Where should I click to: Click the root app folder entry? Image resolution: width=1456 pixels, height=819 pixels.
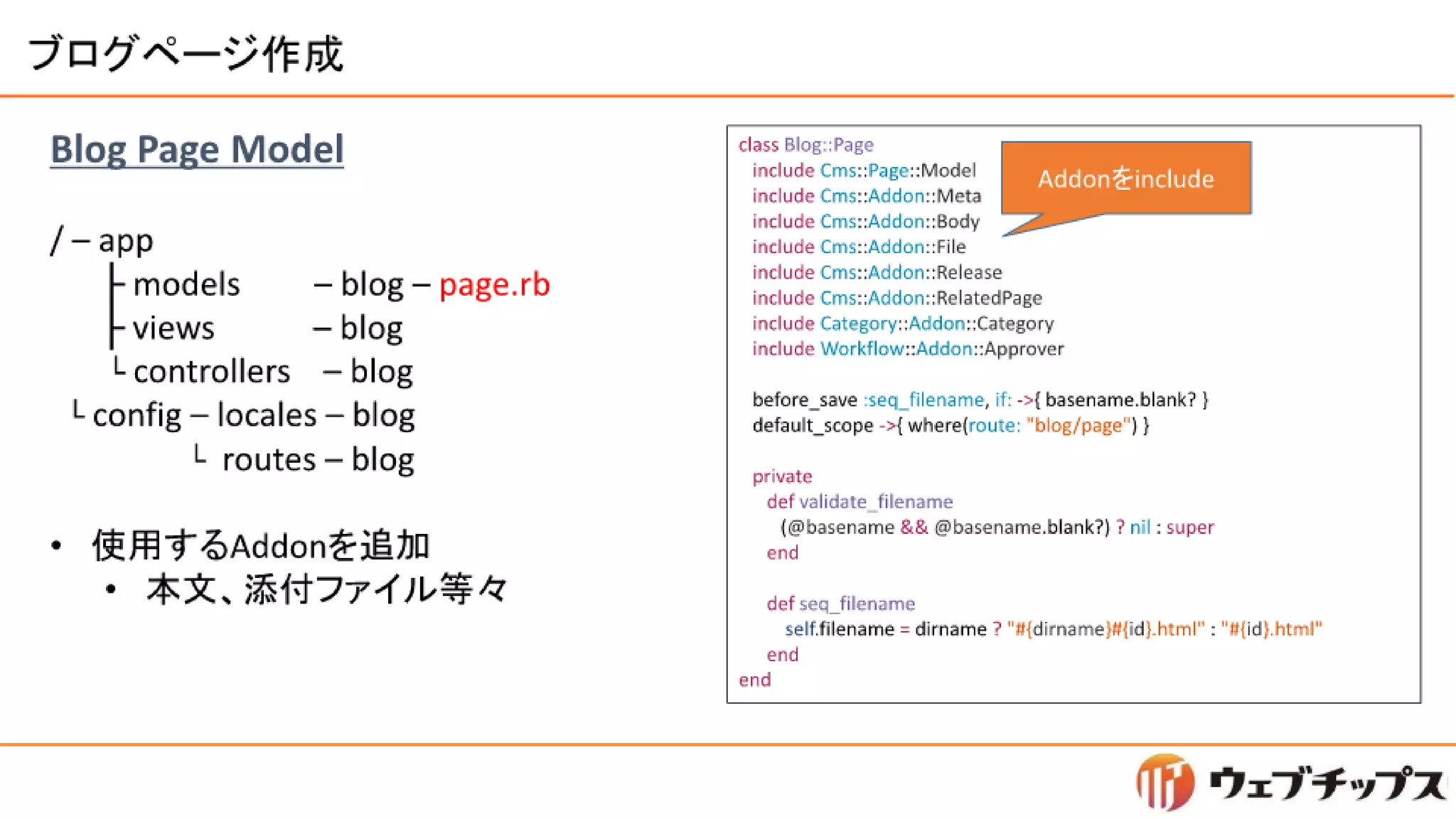pos(125,240)
